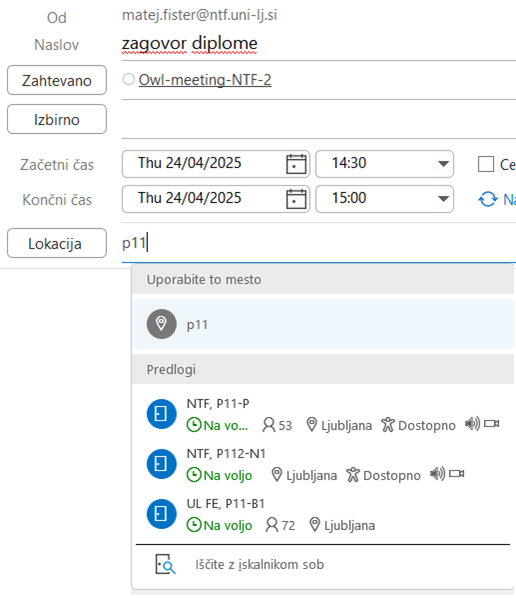Screen dimensions: 516x598
Task: Expand the 15:00 end time dropdown
Action: [x=443, y=199]
